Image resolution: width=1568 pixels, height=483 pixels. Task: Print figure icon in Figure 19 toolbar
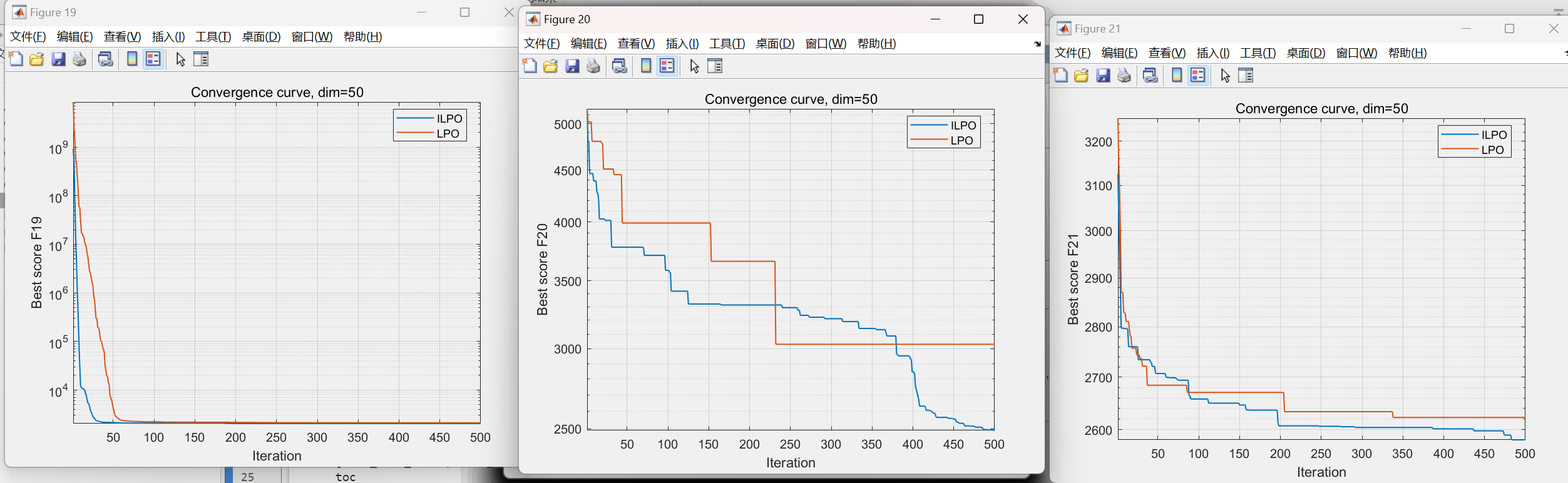pyautogui.click(x=79, y=59)
